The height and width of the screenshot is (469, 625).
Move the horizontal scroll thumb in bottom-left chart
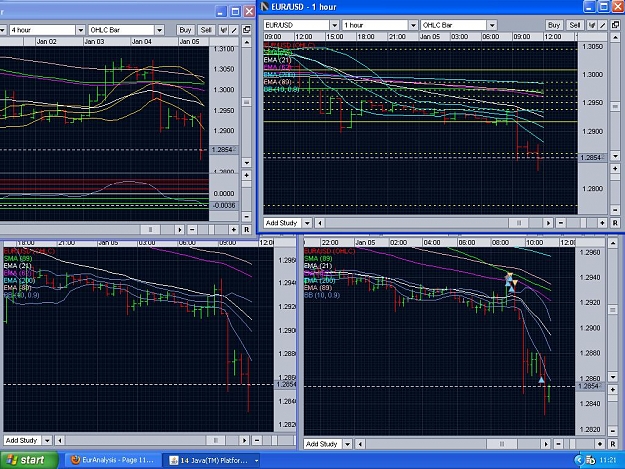216,440
